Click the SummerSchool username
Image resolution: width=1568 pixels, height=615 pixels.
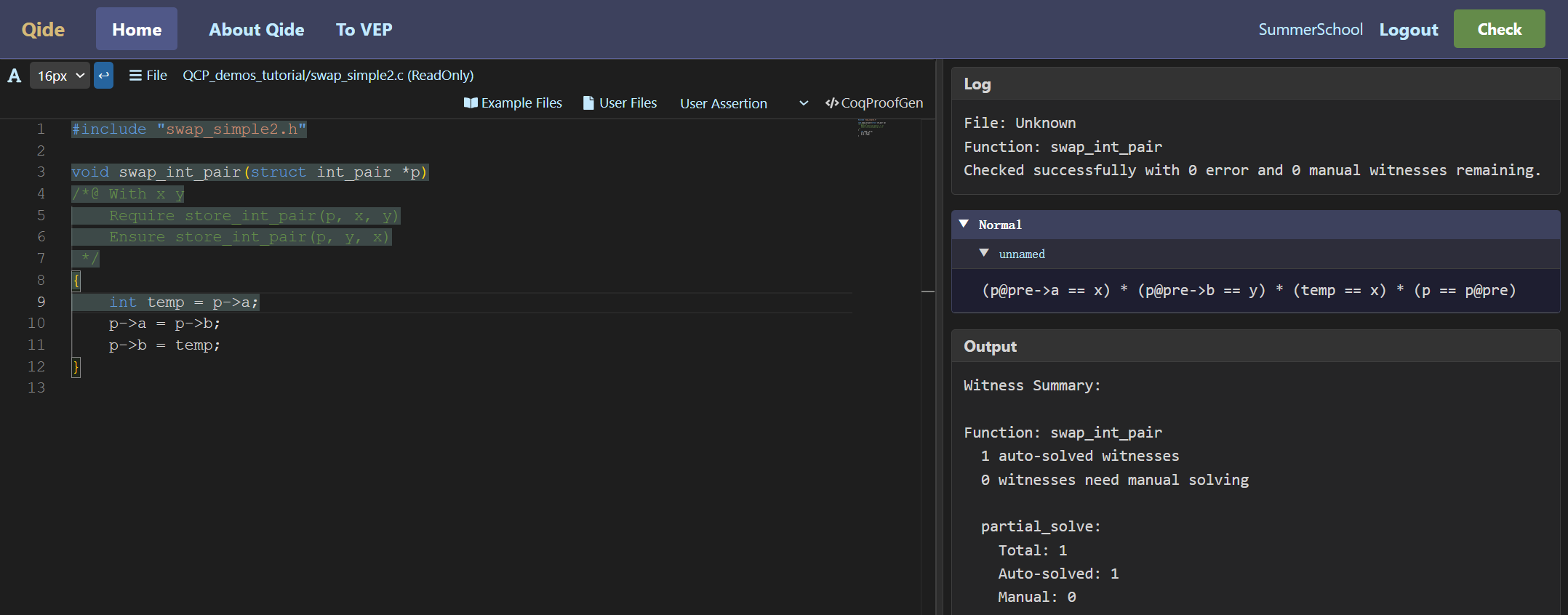1311,29
